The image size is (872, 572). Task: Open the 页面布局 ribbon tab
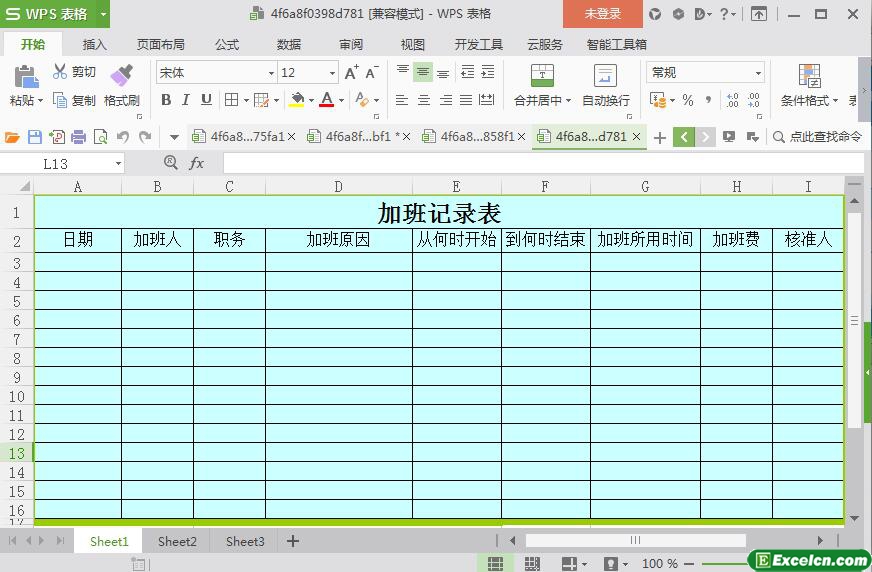tap(160, 44)
